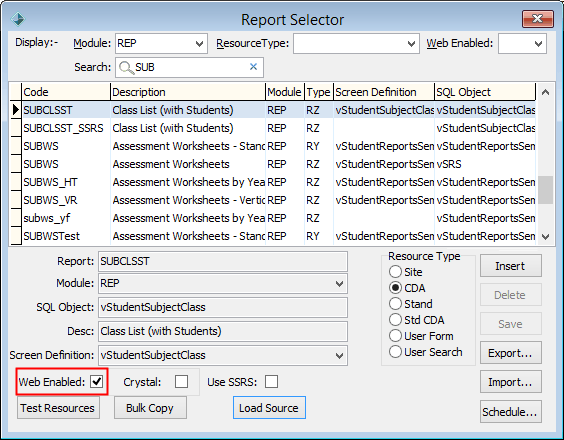Image resolution: width=564 pixels, height=440 pixels.
Task: Open the Web Enabled filter dropdown
Action: click(538, 44)
